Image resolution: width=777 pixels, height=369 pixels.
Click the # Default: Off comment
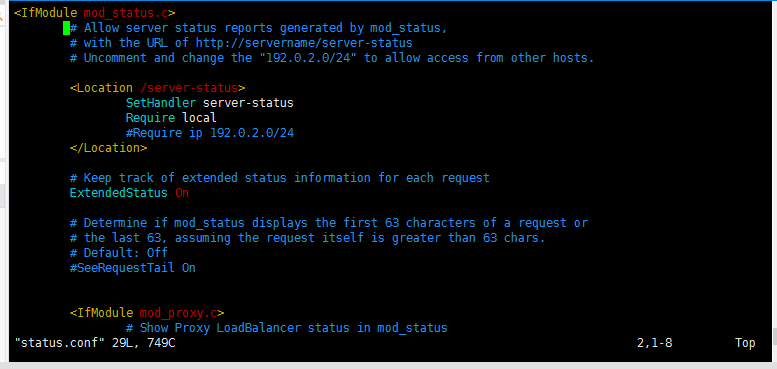click(118, 253)
